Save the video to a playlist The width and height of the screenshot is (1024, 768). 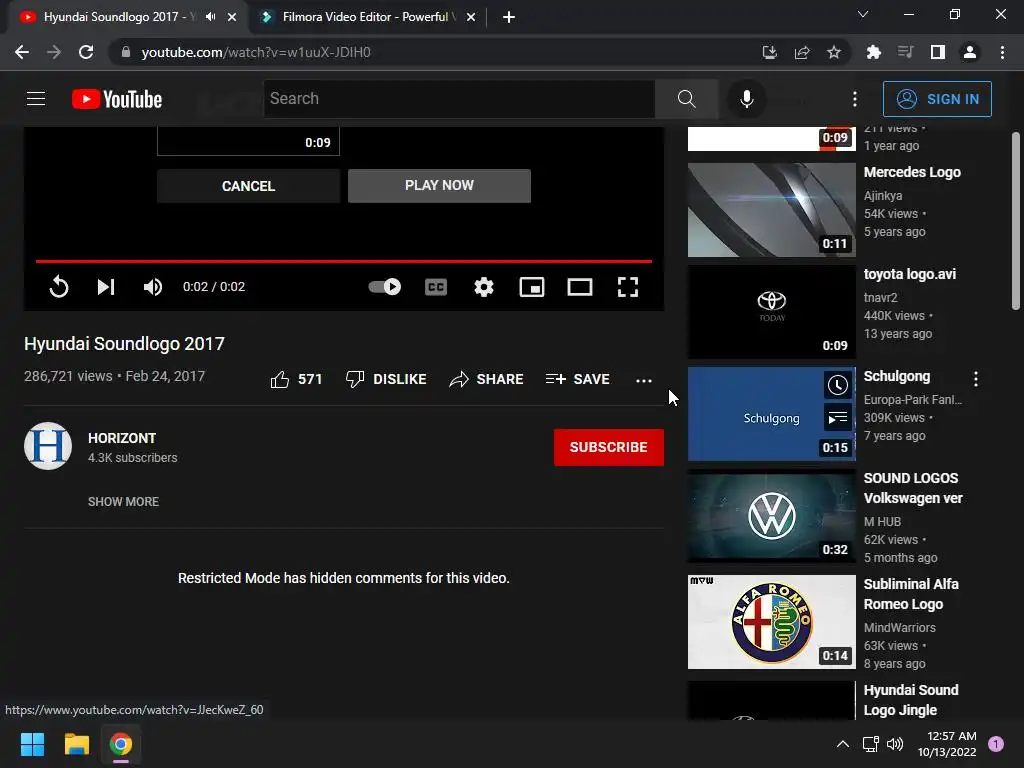(577, 379)
